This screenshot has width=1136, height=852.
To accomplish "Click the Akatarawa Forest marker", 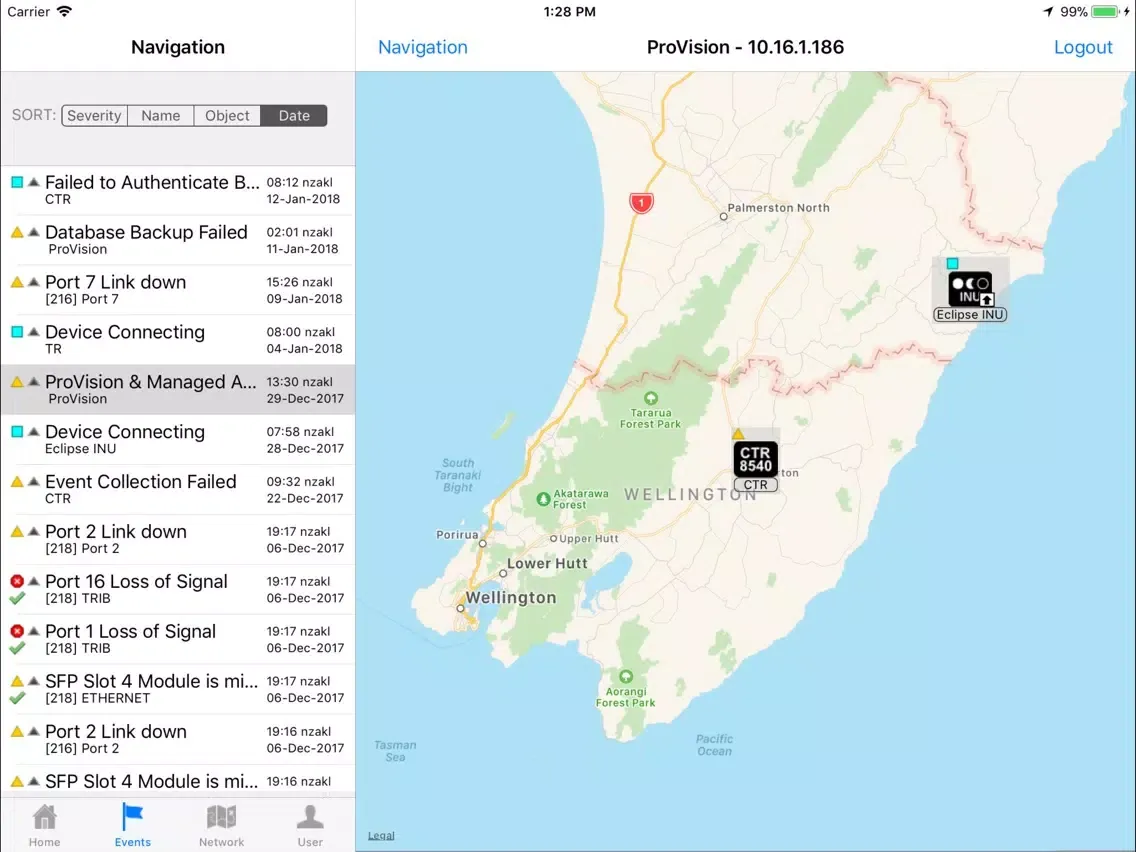I will coord(543,499).
